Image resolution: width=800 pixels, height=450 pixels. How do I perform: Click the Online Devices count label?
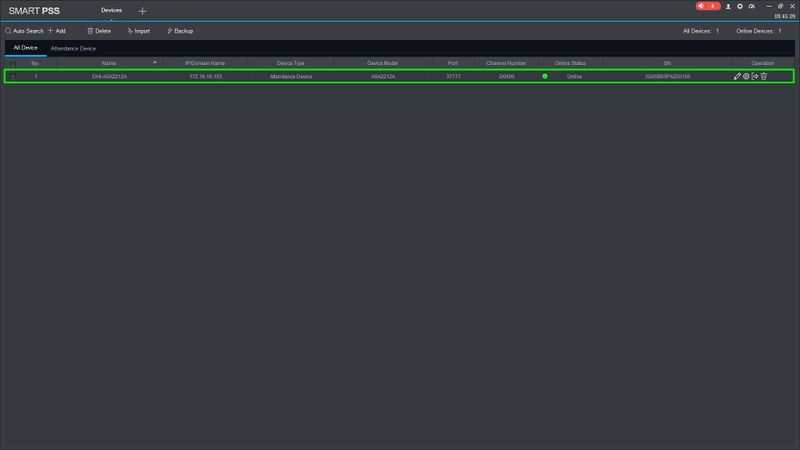(759, 31)
